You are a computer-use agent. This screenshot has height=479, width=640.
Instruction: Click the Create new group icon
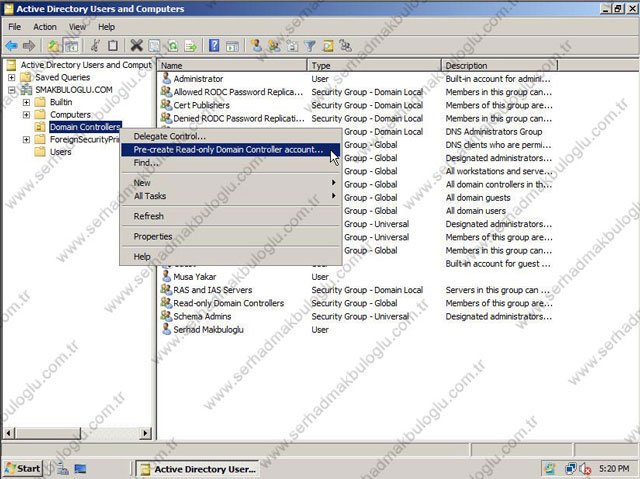click(274, 46)
